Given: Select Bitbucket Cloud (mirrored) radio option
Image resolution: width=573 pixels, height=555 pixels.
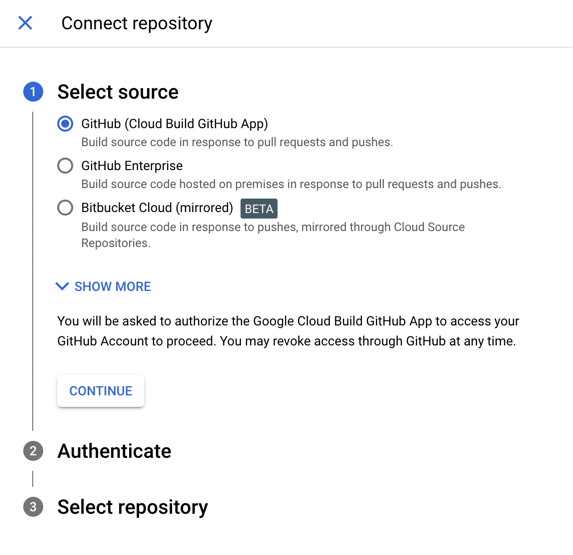Looking at the screenshot, I should (x=65, y=208).
